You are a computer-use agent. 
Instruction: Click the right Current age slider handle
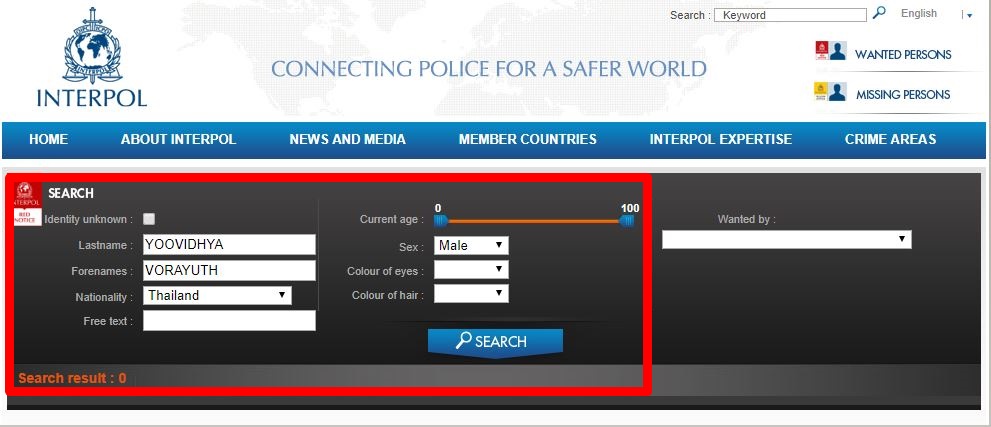pyautogui.click(x=627, y=220)
